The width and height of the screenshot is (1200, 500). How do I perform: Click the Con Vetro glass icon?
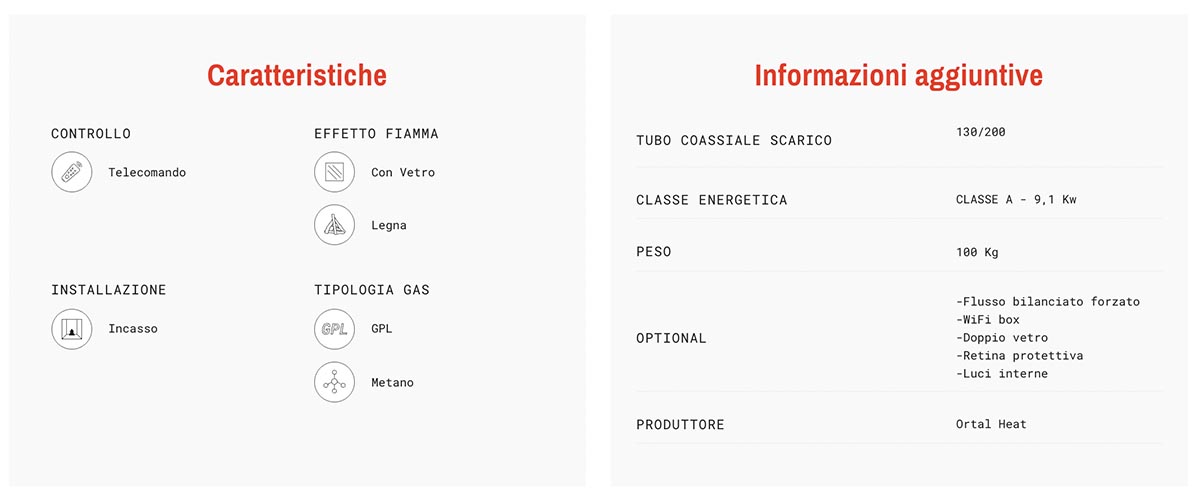pyautogui.click(x=335, y=172)
